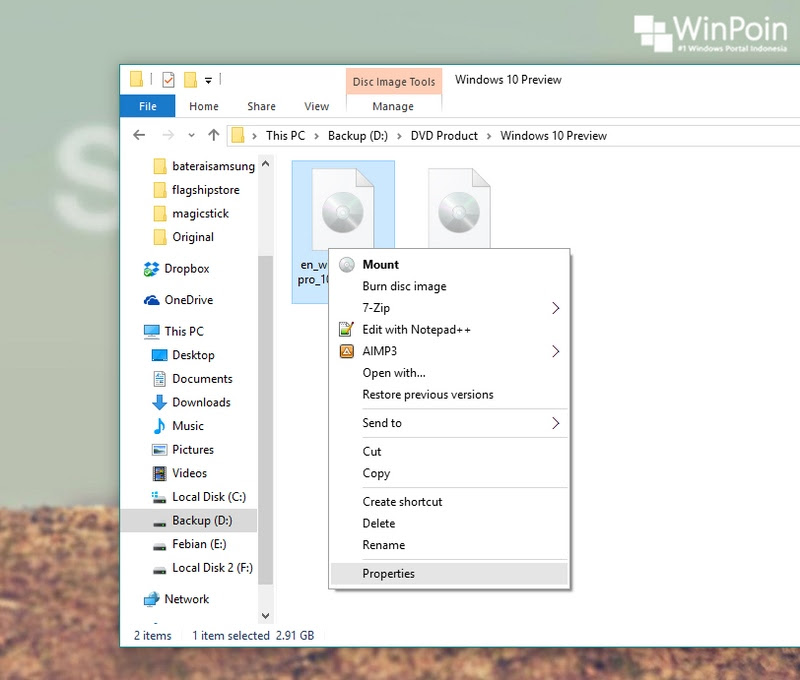800x680 pixels.
Task: Expand the 7-Zip submenu arrow
Action: [x=556, y=308]
